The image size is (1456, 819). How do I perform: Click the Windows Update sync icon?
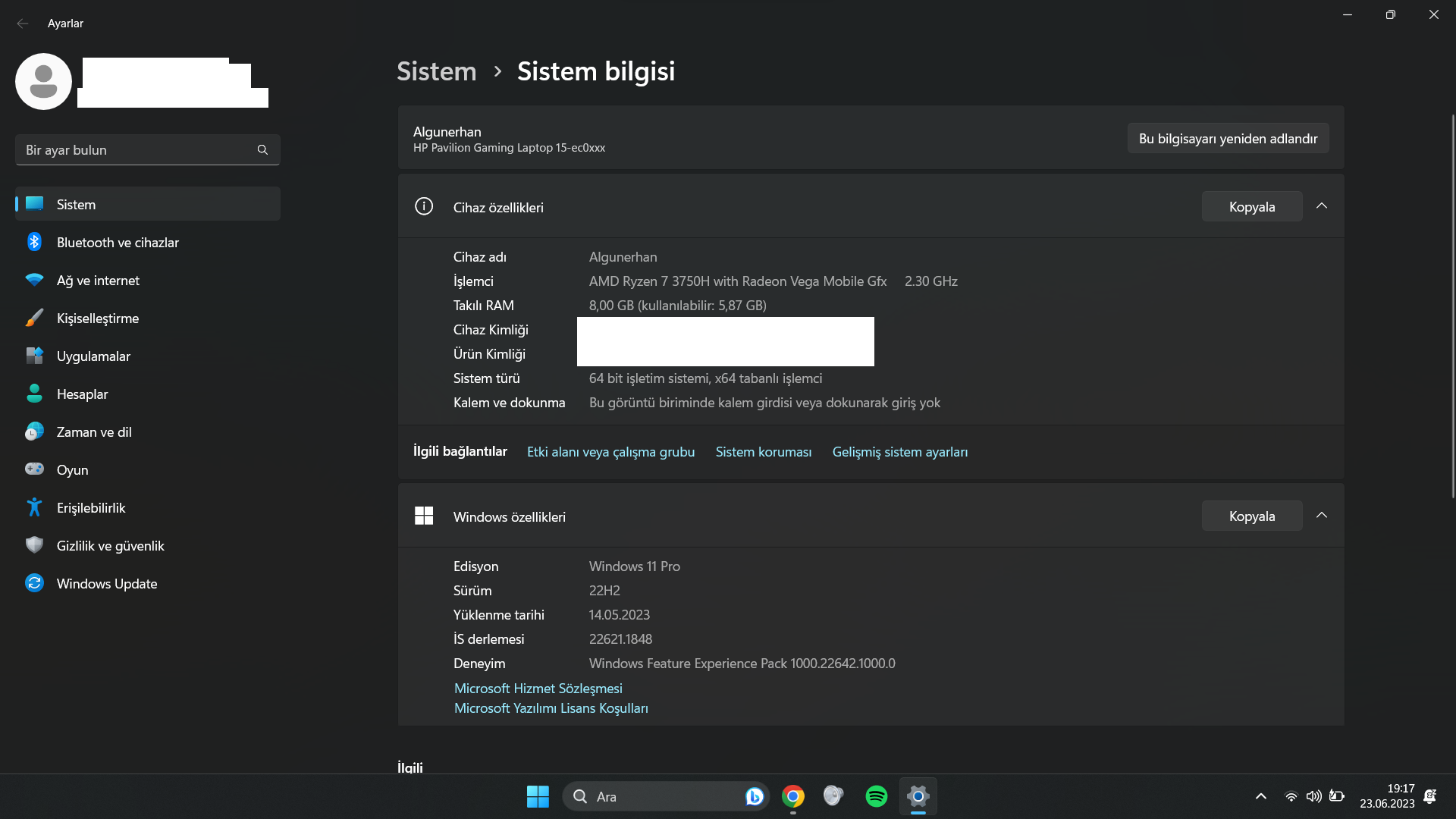pyautogui.click(x=34, y=582)
